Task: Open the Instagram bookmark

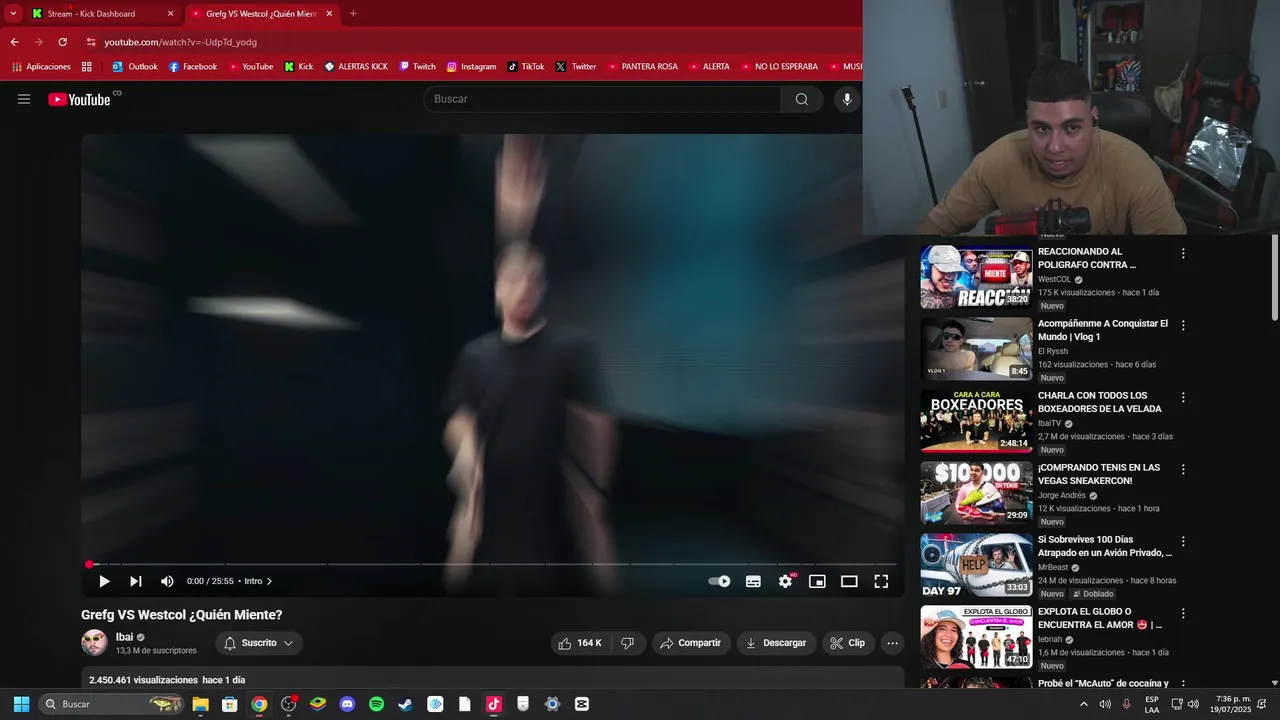Action: click(471, 67)
